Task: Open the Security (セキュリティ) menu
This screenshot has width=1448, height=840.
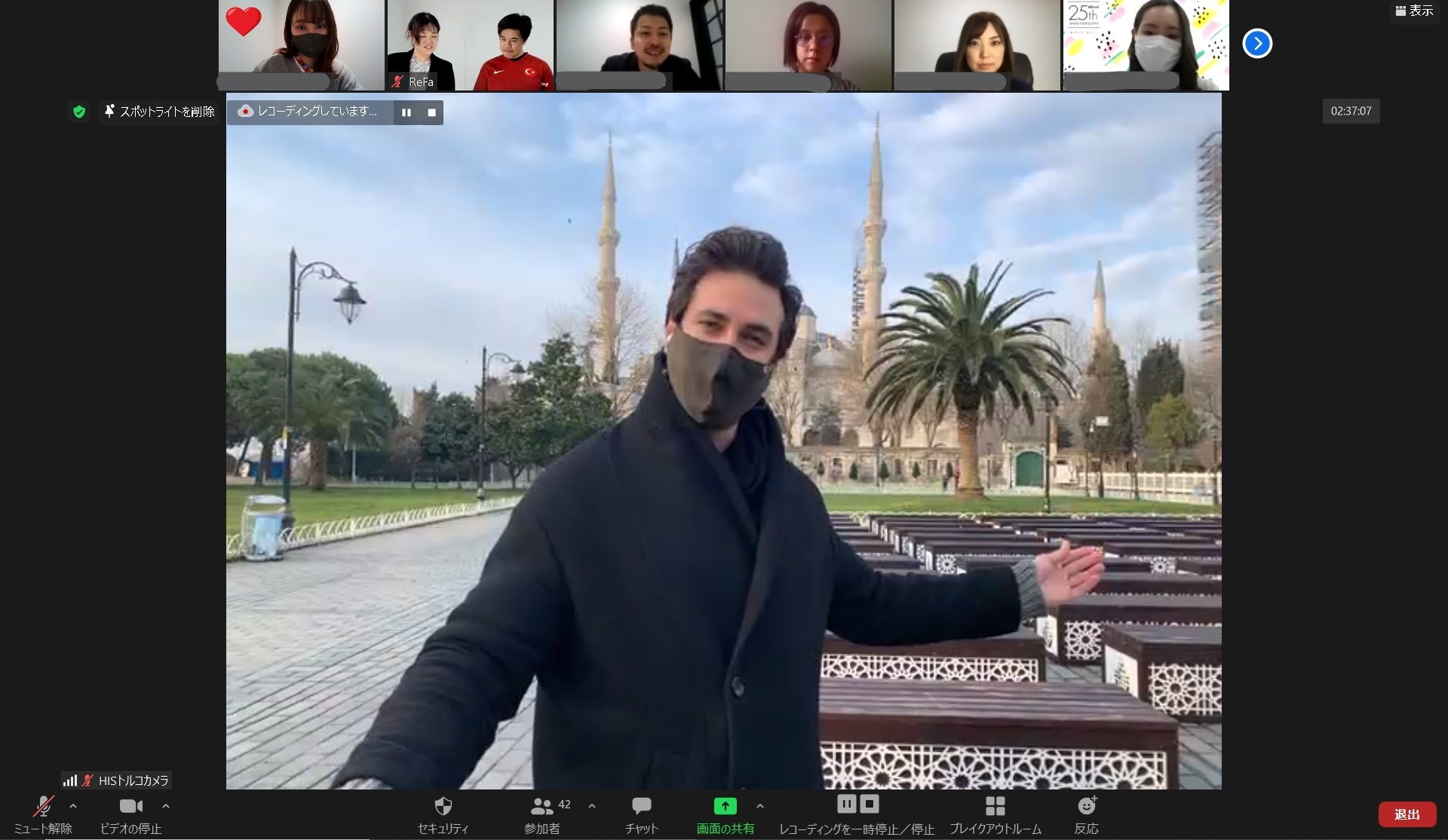Action: [443, 814]
